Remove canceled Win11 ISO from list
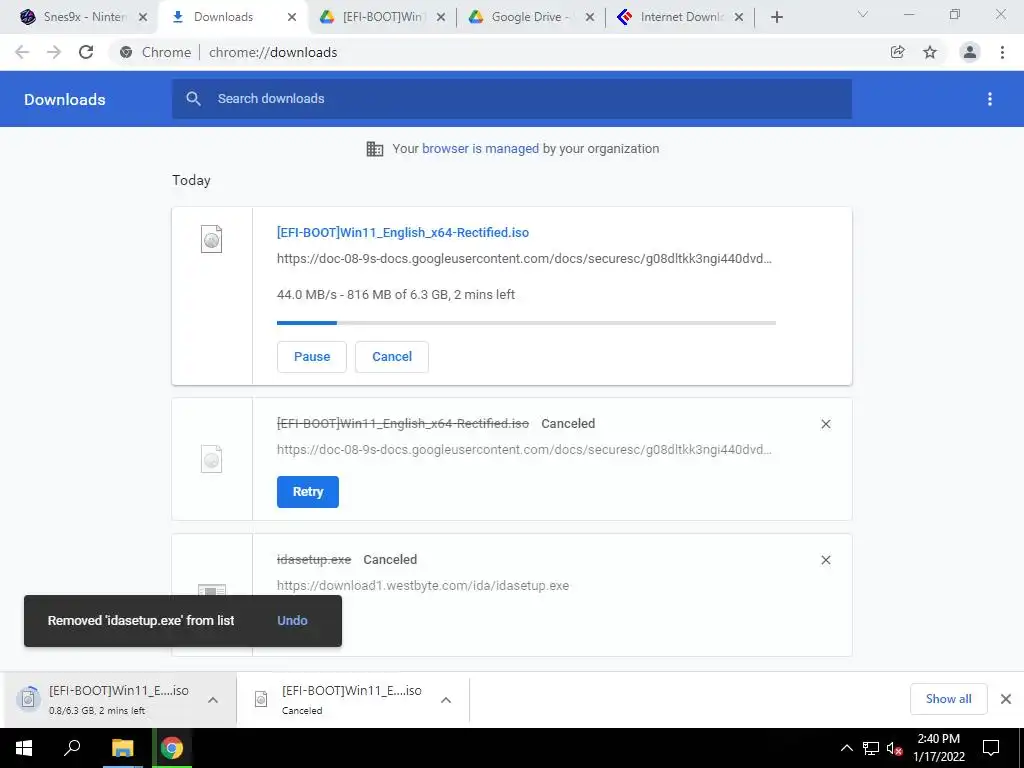The width and height of the screenshot is (1024, 768). pyautogui.click(x=825, y=424)
